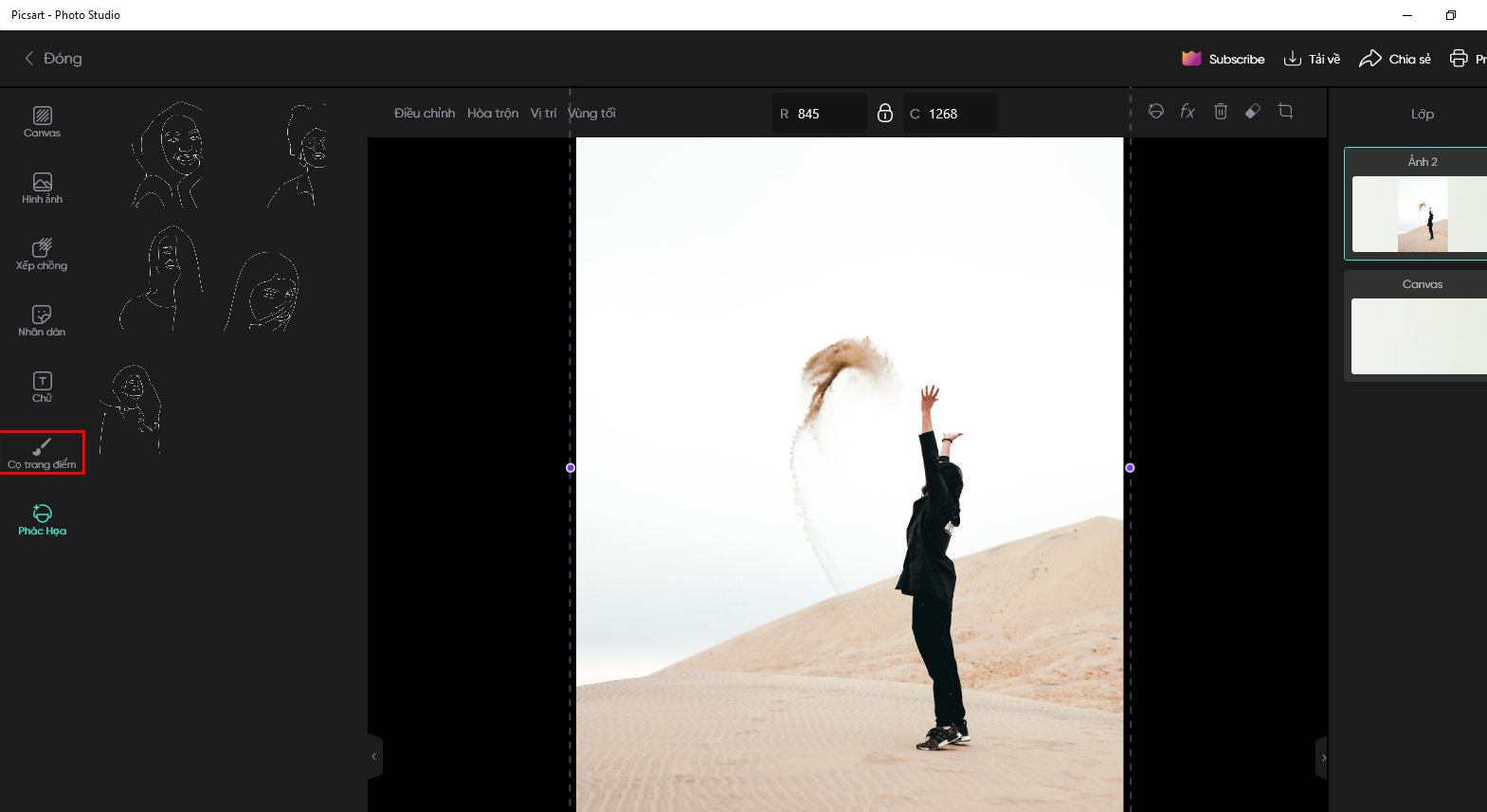Open the Cọ trang điểm brush tool
The image size is (1487, 812).
click(x=42, y=453)
